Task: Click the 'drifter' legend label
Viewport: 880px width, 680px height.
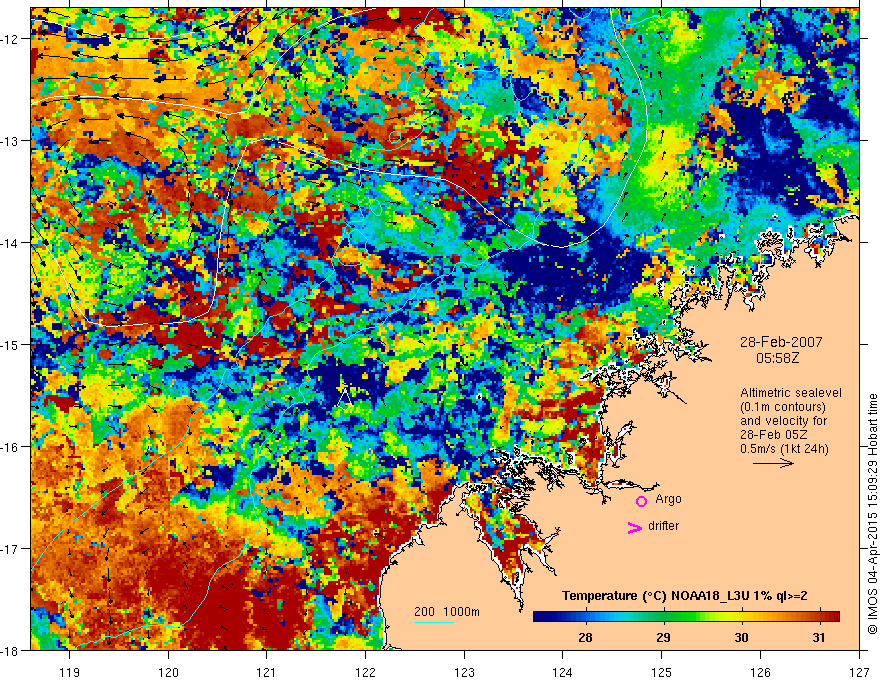Action: tap(663, 526)
